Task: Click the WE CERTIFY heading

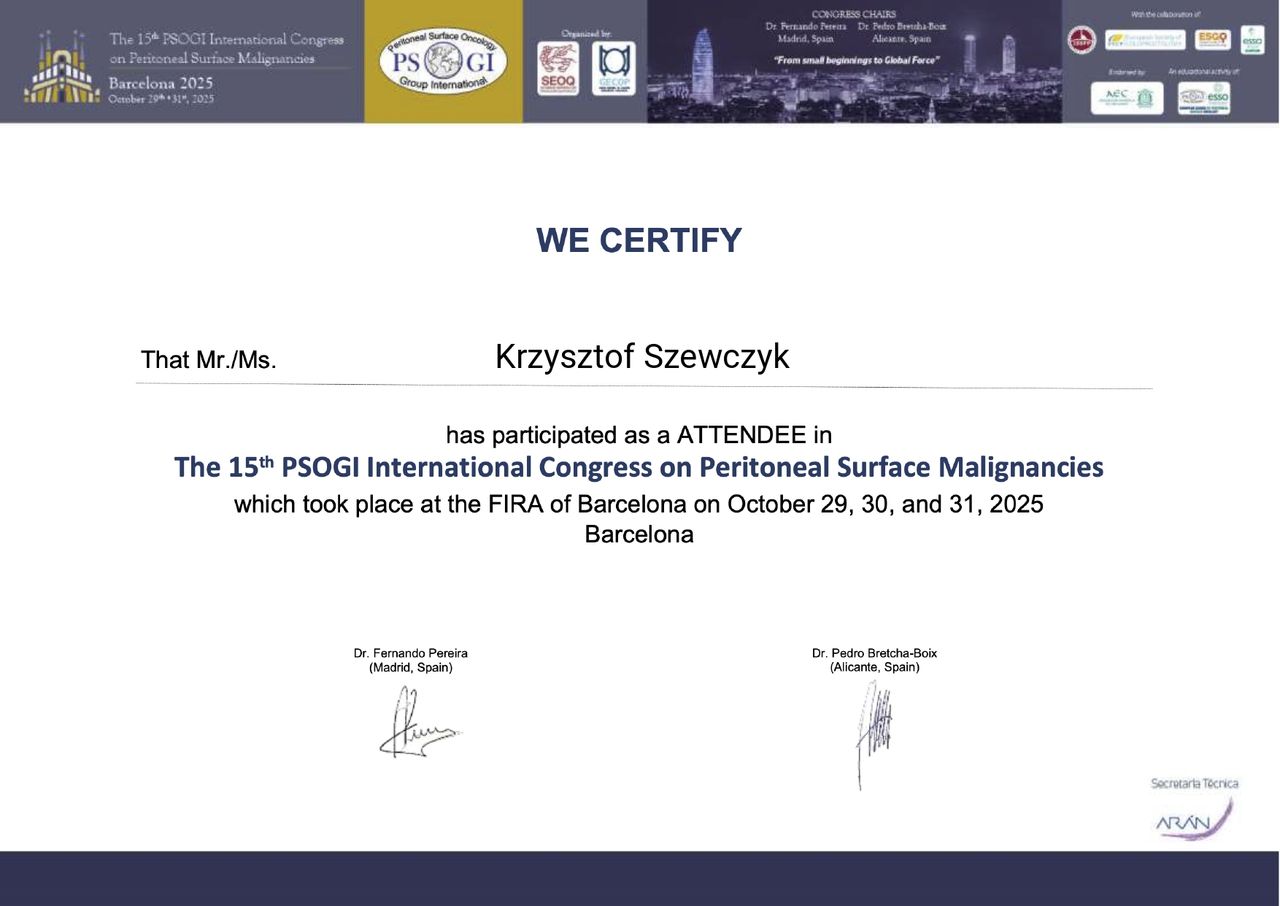Action: pos(639,241)
